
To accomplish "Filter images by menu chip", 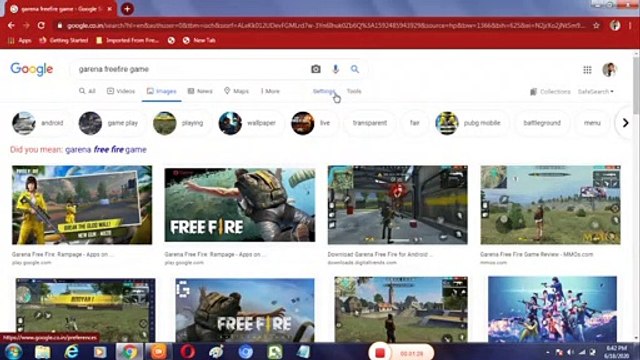I will tap(592, 123).
